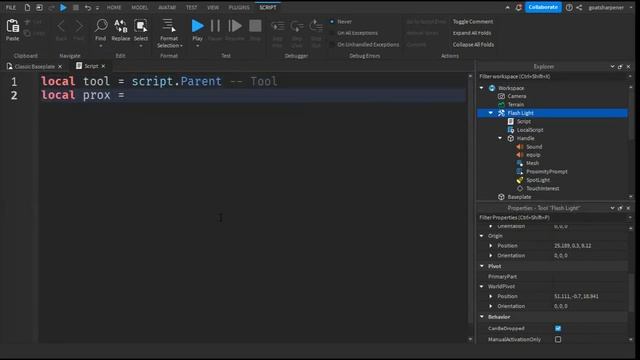The image size is (640, 360).
Task: Switch to the VIEW ribbon tab
Action: 213,7
